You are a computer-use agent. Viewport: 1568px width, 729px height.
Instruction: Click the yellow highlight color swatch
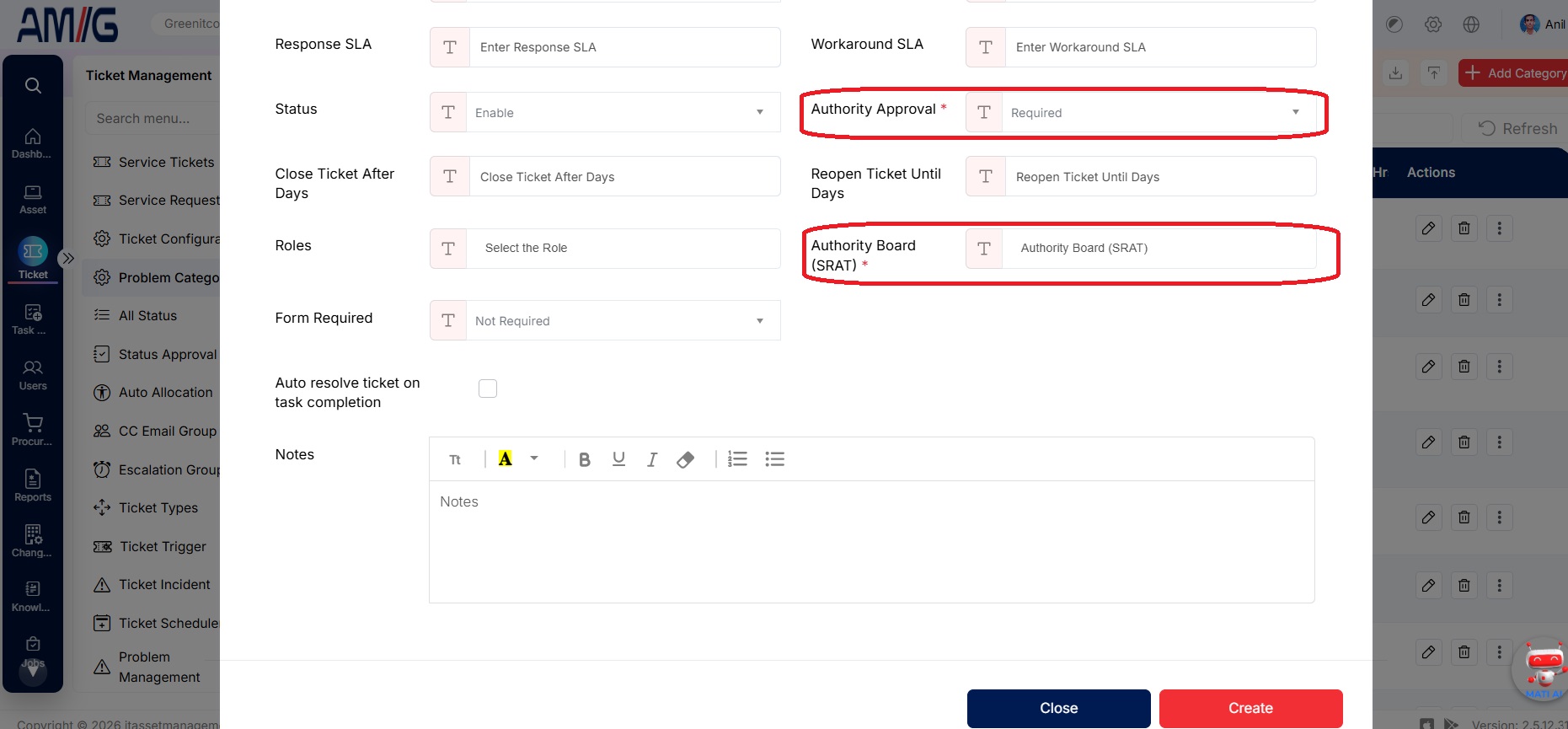point(506,458)
